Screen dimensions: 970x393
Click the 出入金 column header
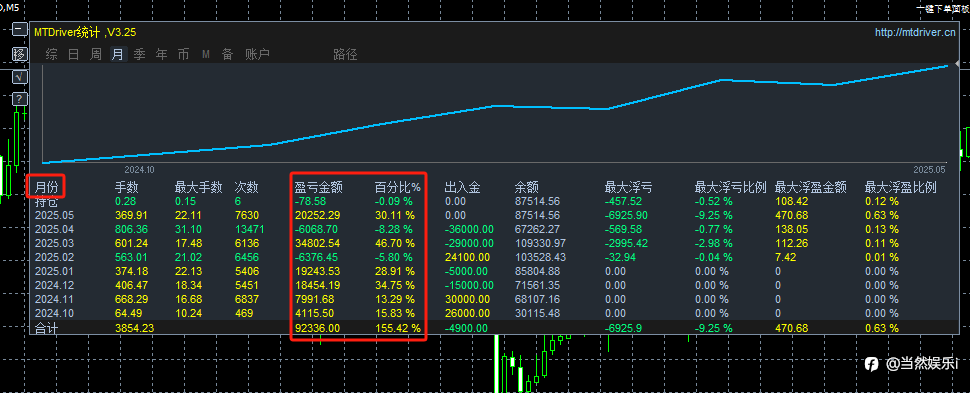(463, 187)
